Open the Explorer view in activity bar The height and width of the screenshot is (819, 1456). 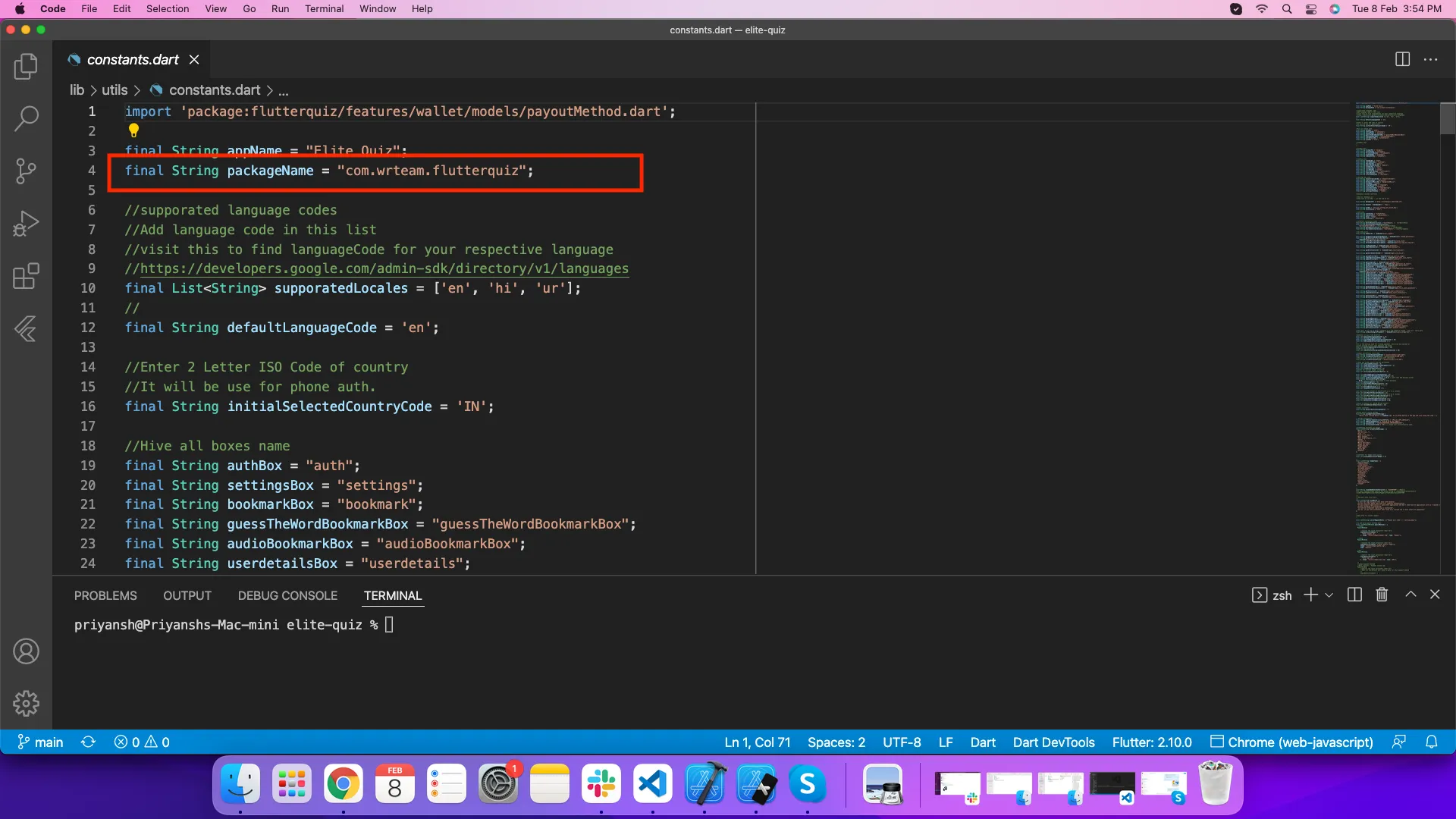point(26,66)
